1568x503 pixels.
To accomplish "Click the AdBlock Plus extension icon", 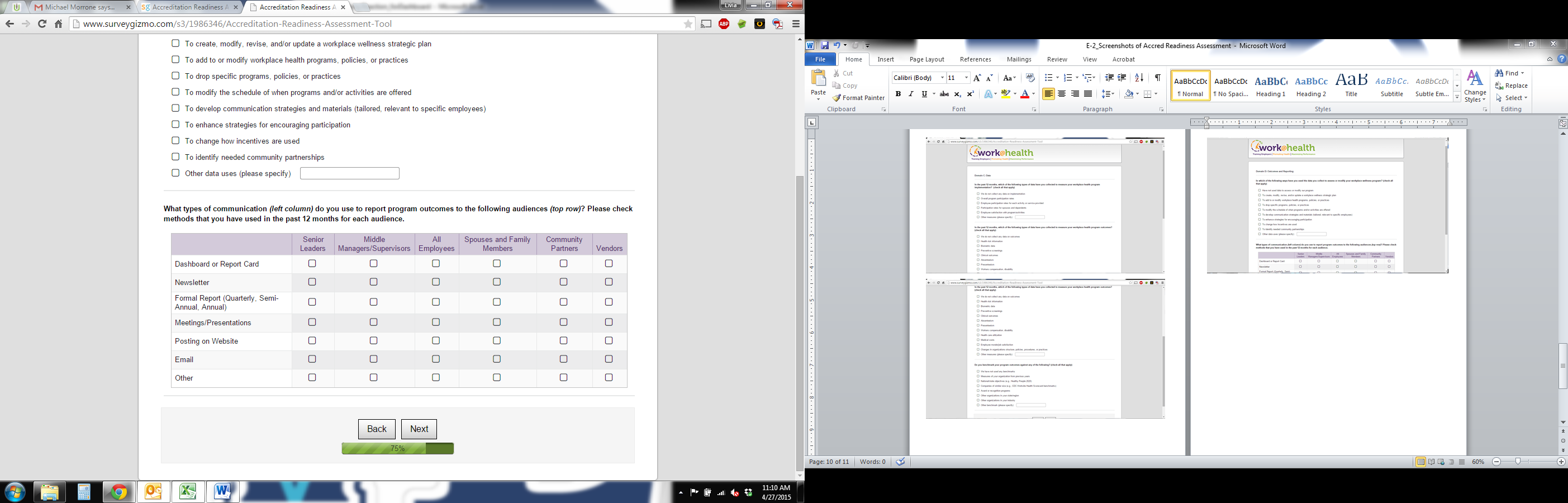I will tap(724, 23).
